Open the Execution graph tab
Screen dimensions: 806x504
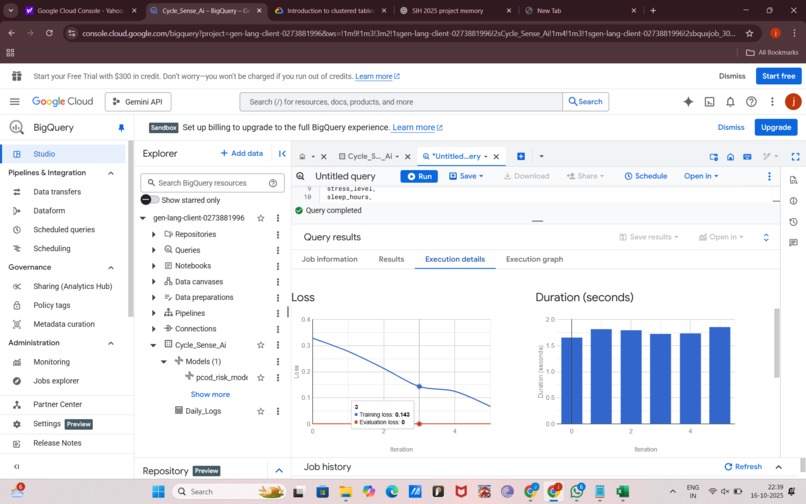[x=534, y=259]
